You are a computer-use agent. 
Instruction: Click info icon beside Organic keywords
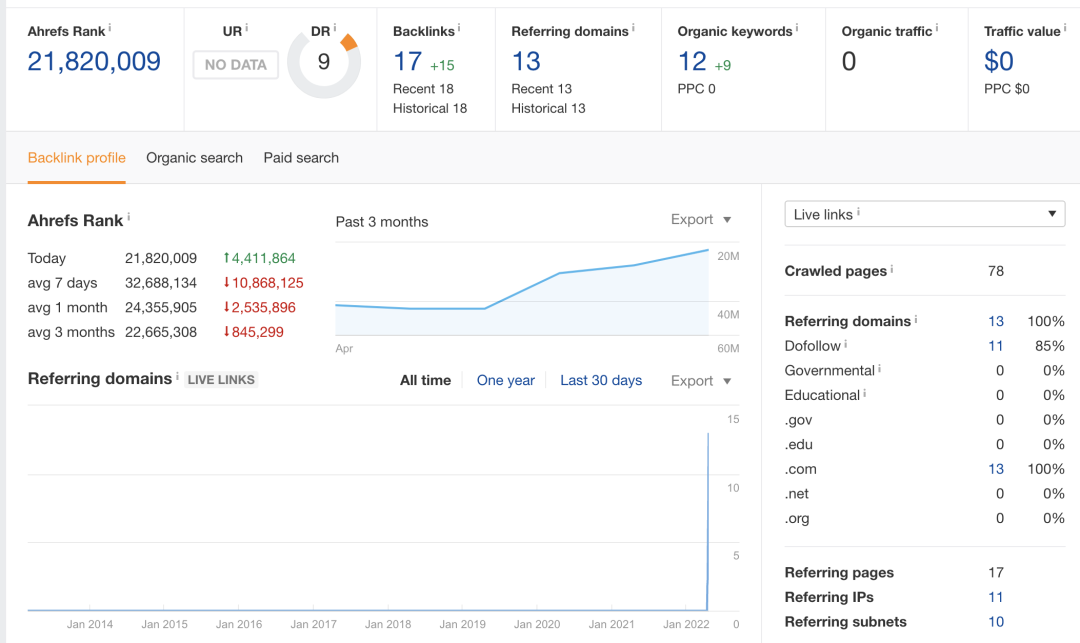tap(797, 28)
